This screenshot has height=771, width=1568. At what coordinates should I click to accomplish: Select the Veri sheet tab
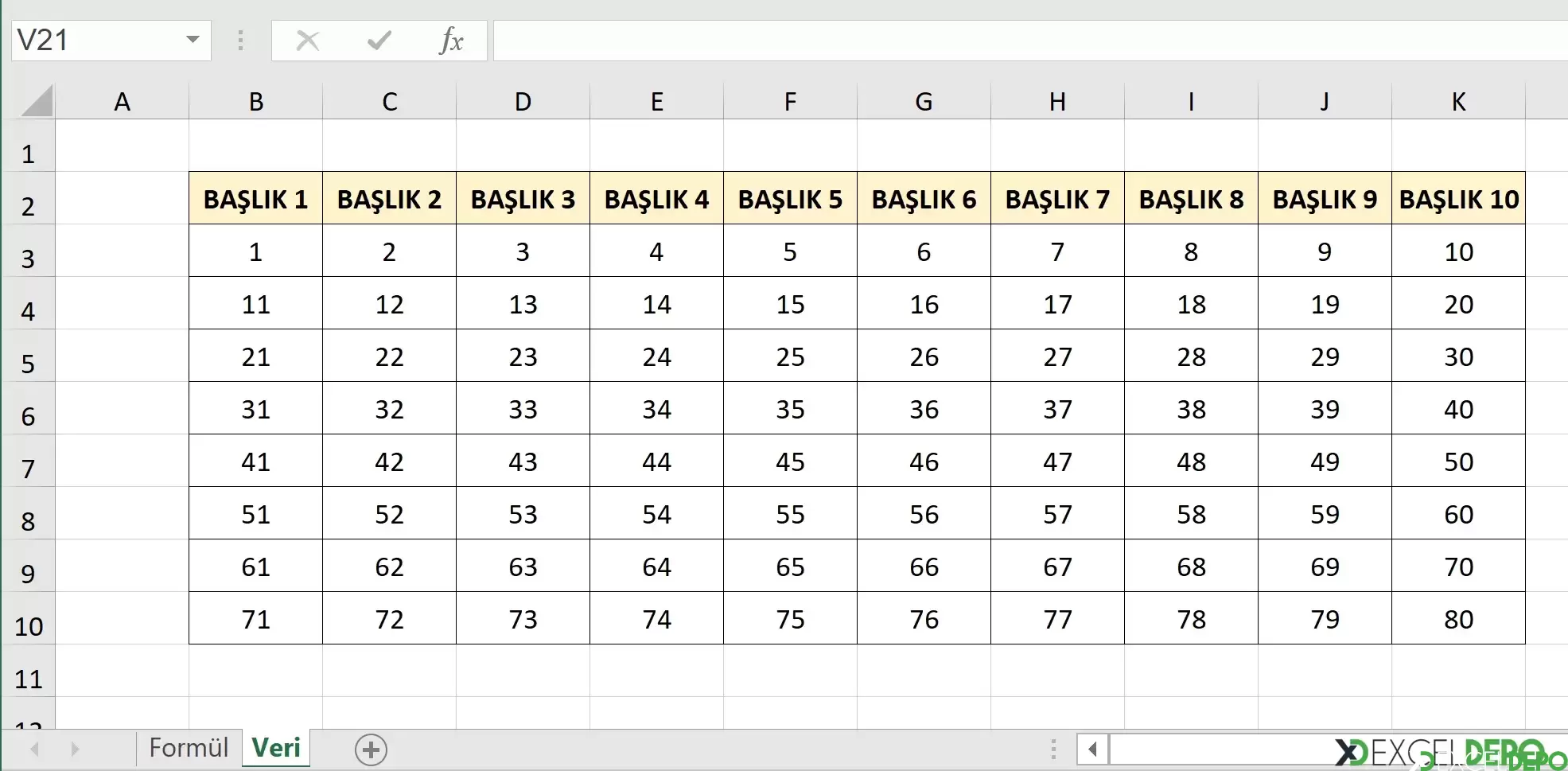[276, 748]
